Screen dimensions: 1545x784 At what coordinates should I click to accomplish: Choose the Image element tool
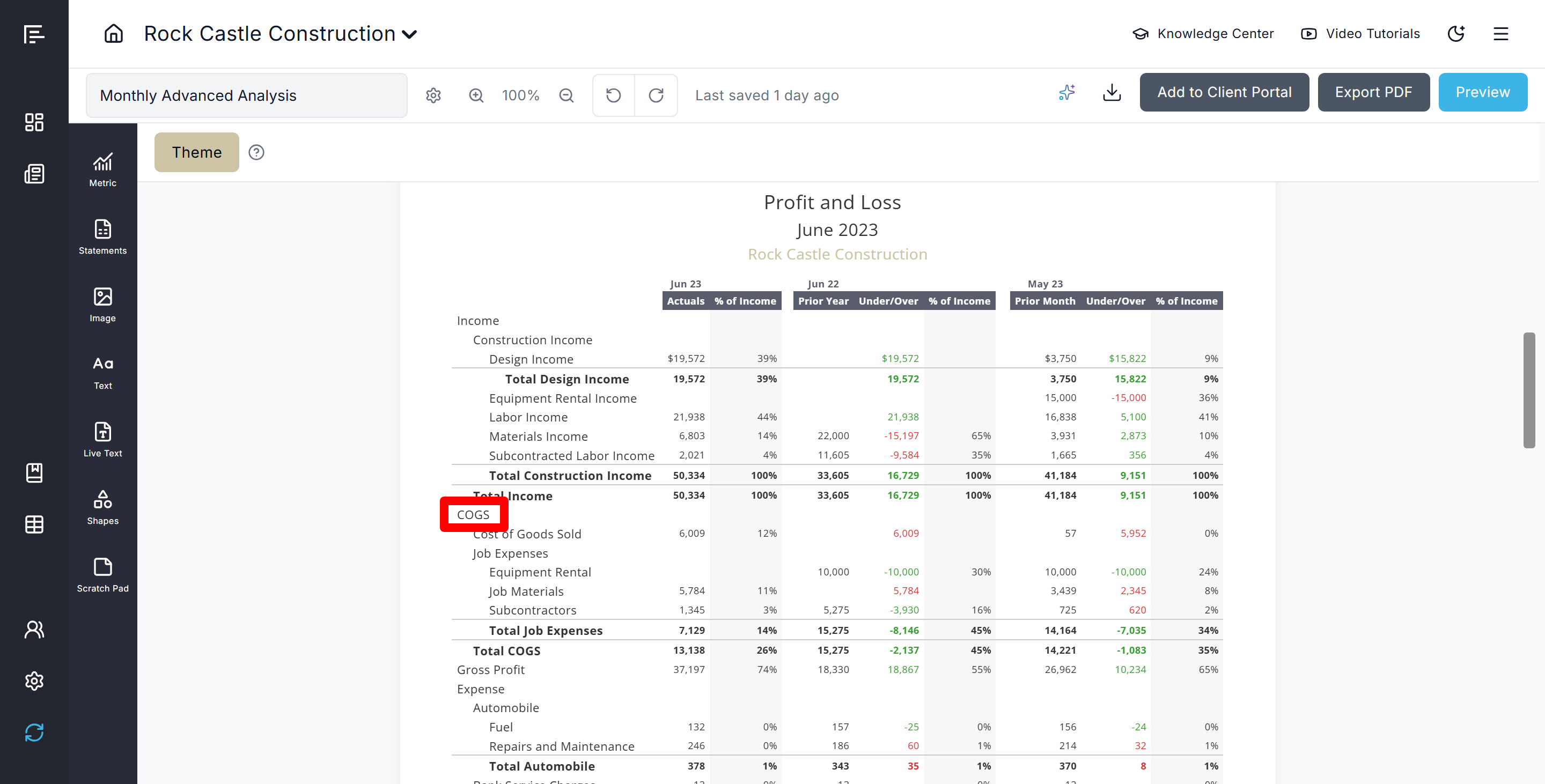102,305
